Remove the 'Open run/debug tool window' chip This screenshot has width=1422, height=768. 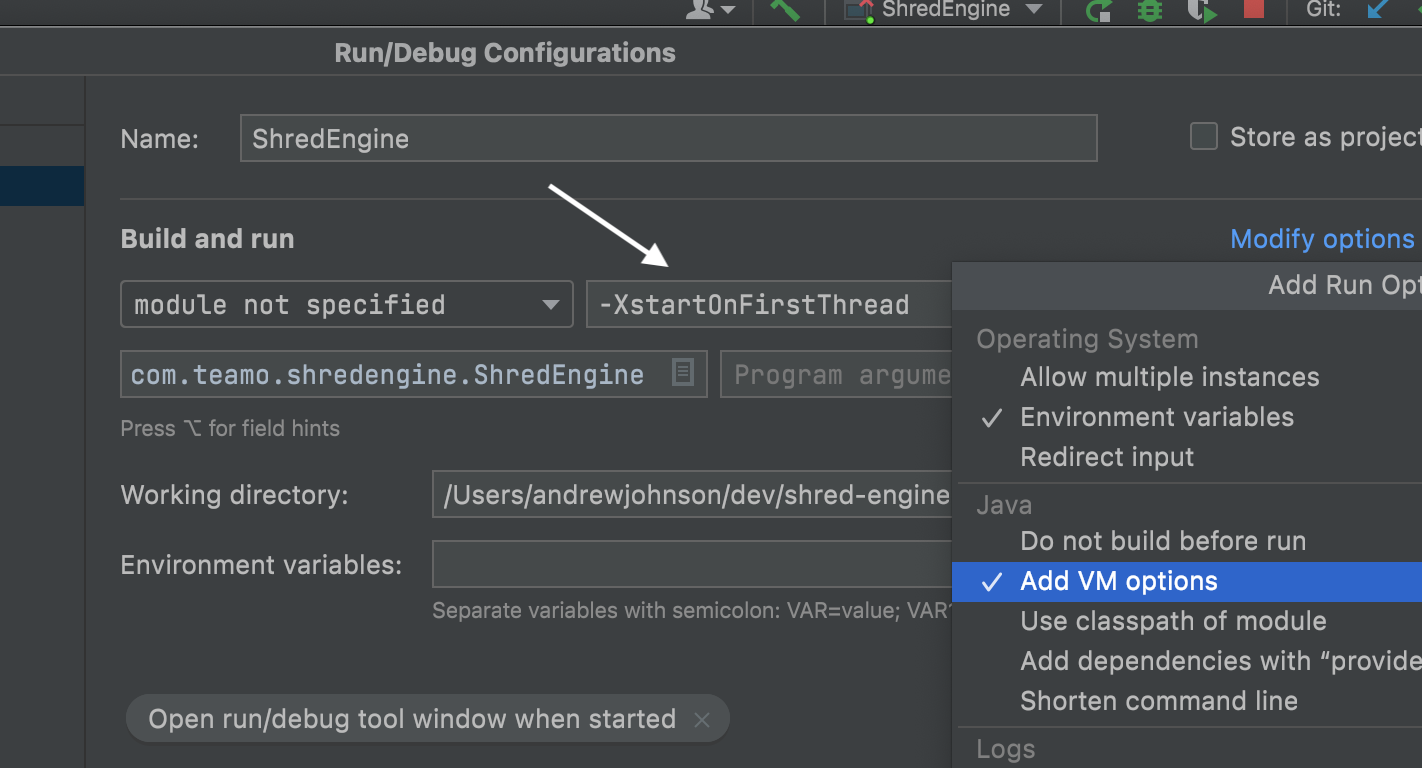point(702,720)
